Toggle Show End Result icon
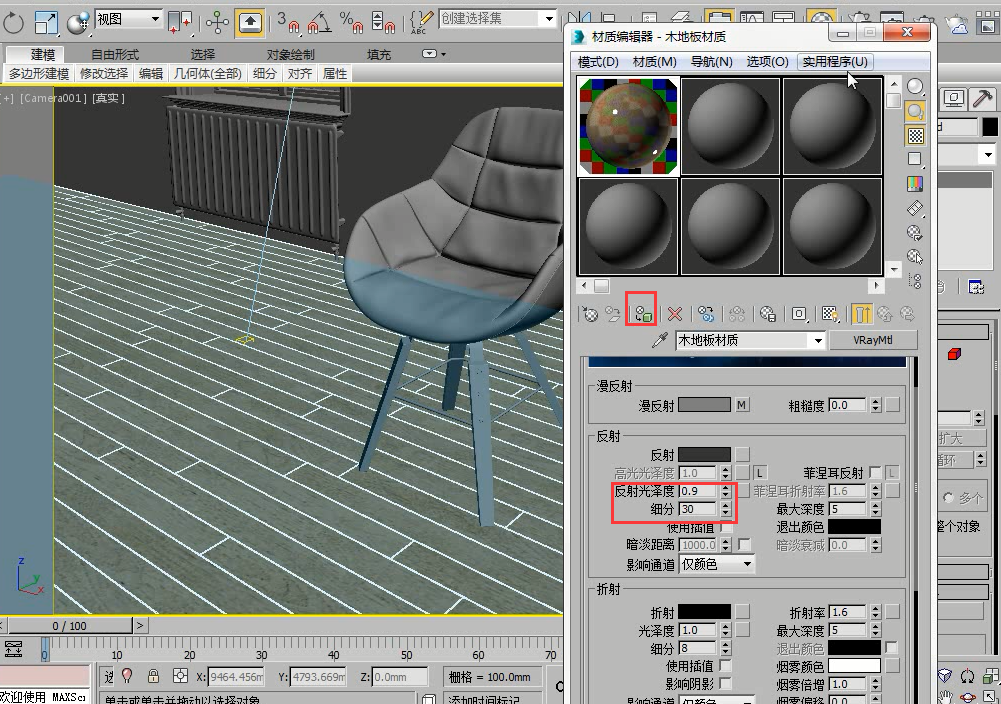 click(x=861, y=314)
